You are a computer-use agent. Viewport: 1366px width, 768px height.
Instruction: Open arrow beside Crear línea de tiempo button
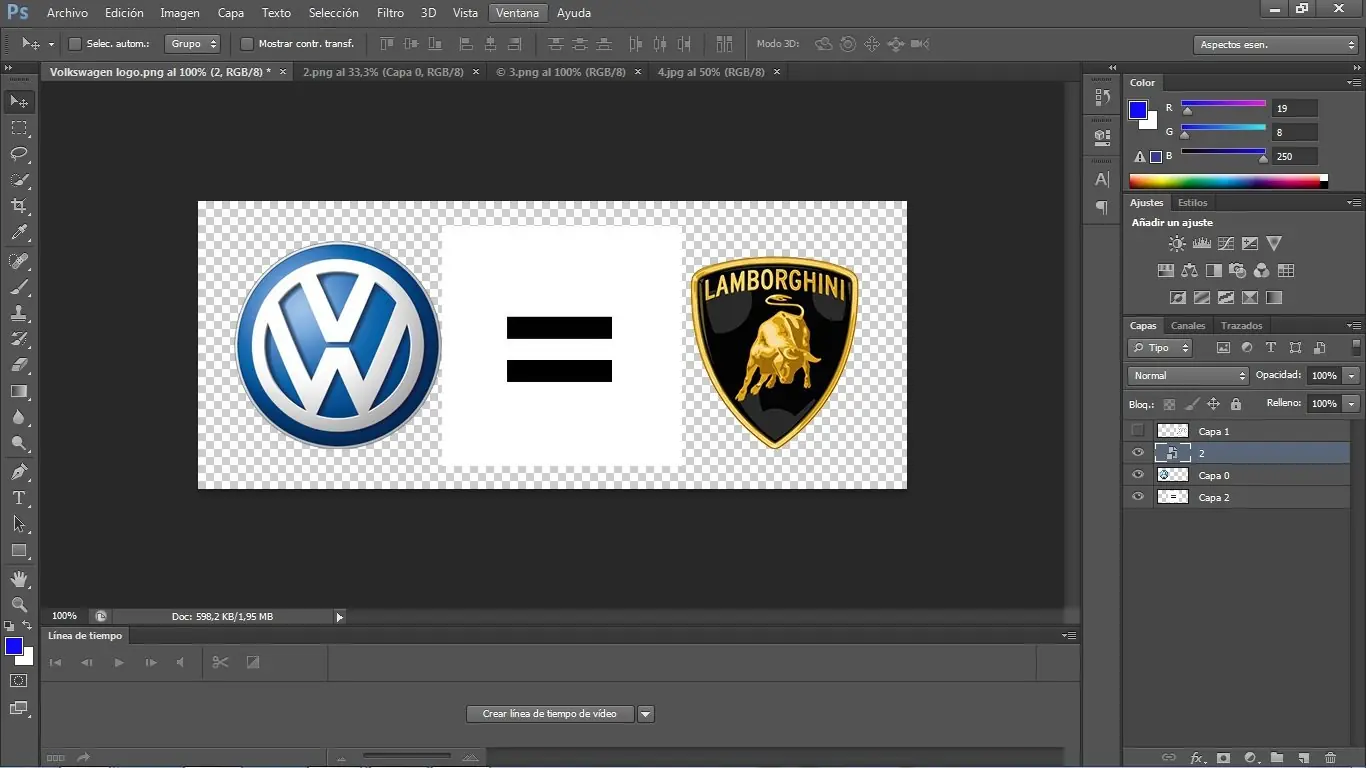(646, 714)
